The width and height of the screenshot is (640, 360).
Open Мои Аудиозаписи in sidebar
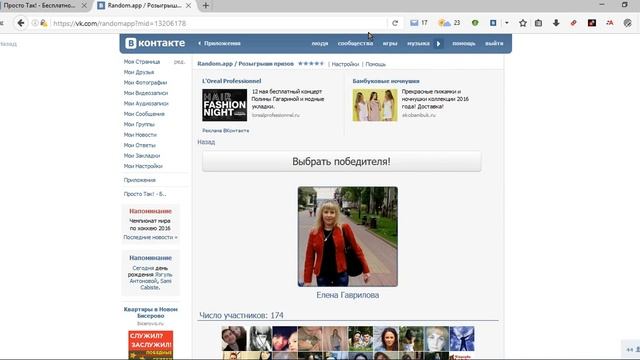[146, 103]
